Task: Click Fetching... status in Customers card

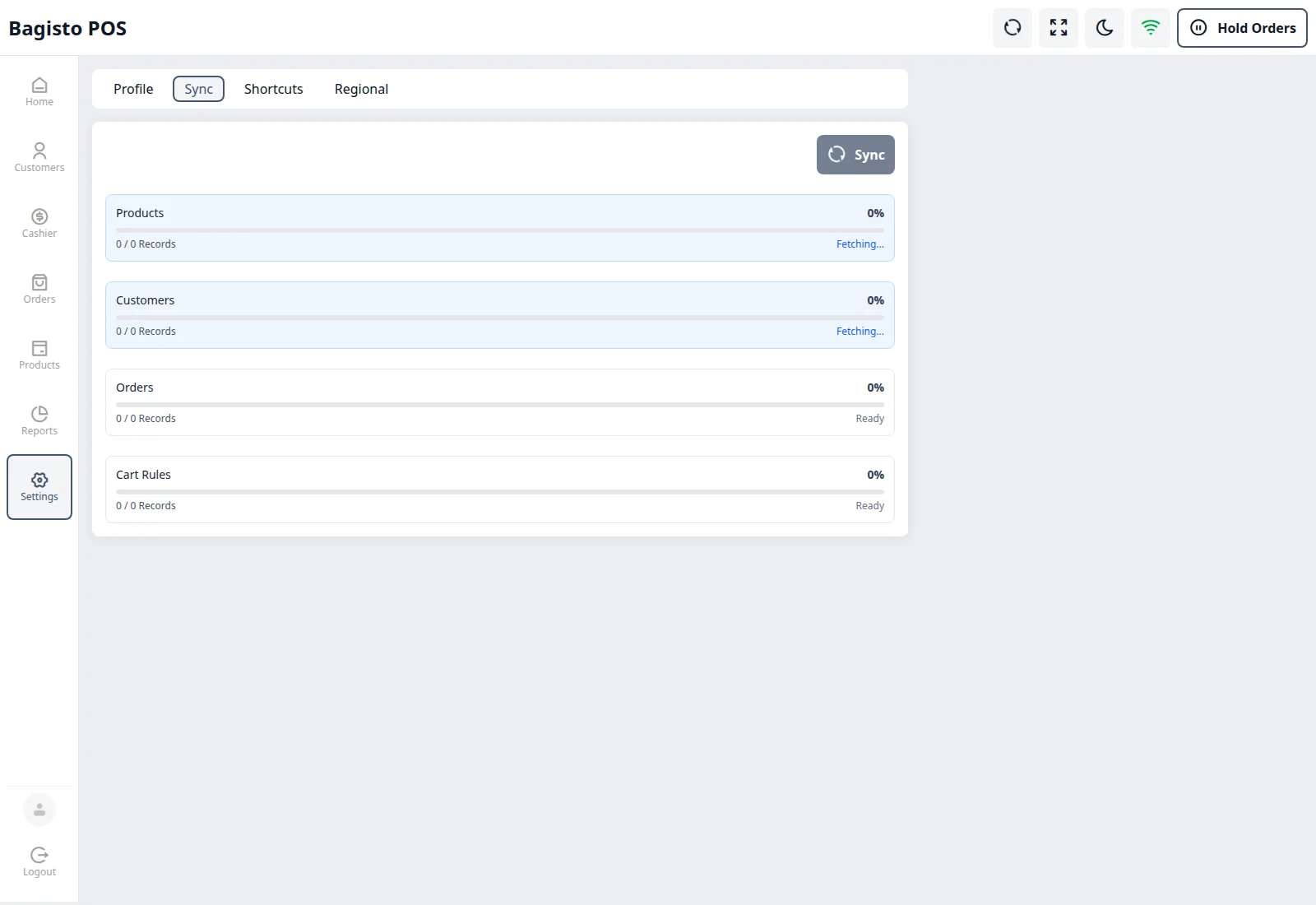Action: pos(860,332)
